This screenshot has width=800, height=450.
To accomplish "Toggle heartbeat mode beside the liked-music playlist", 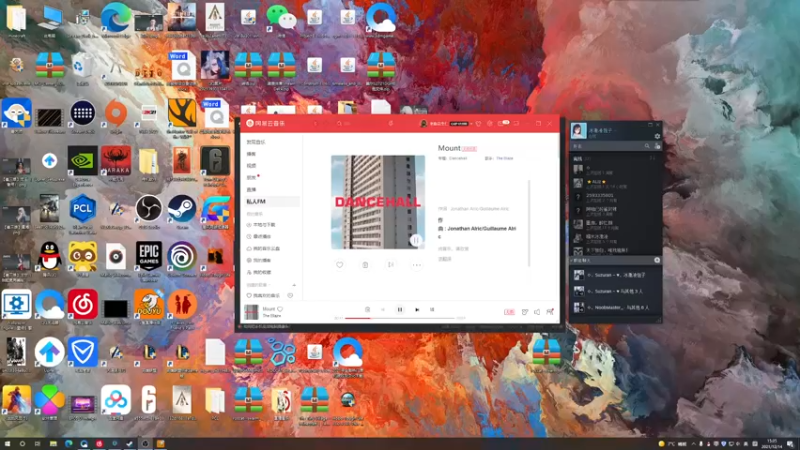I will [290, 295].
